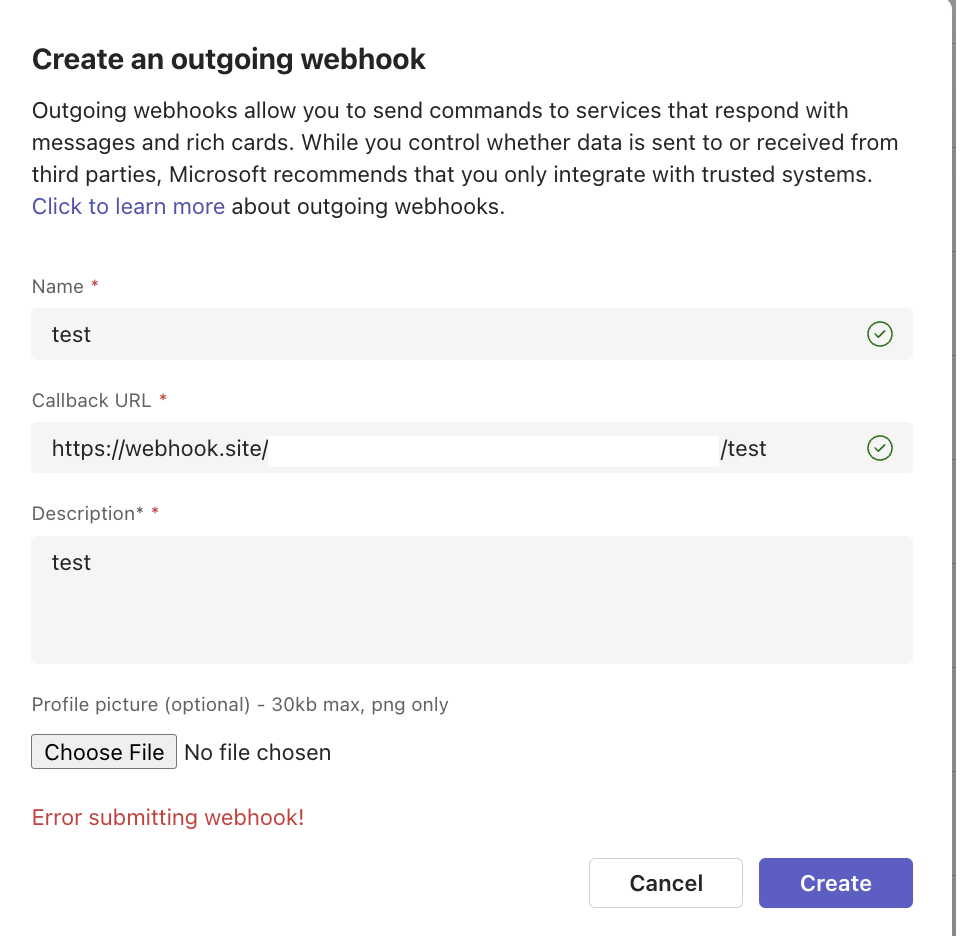Click the red asterisk beside the Name label
This screenshot has width=961, height=936.
[x=95, y=284]
